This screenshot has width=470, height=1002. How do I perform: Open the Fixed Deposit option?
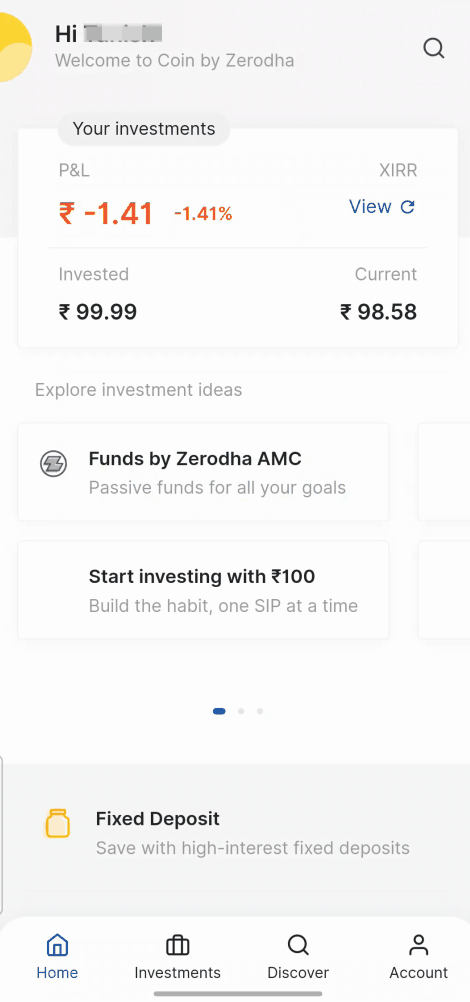pos(235,833)
